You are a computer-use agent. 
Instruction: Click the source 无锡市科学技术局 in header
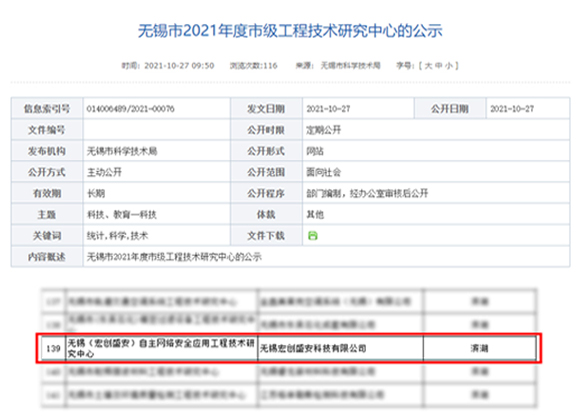pyautogui.click(x=350, y=66)
